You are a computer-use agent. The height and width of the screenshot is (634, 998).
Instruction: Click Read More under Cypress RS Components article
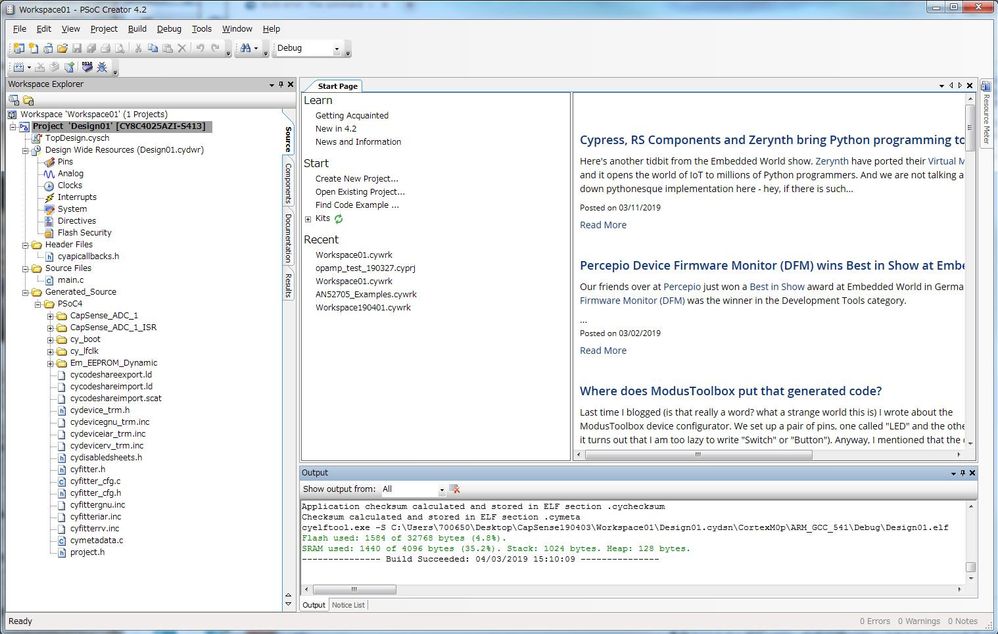tap(603, 225)
